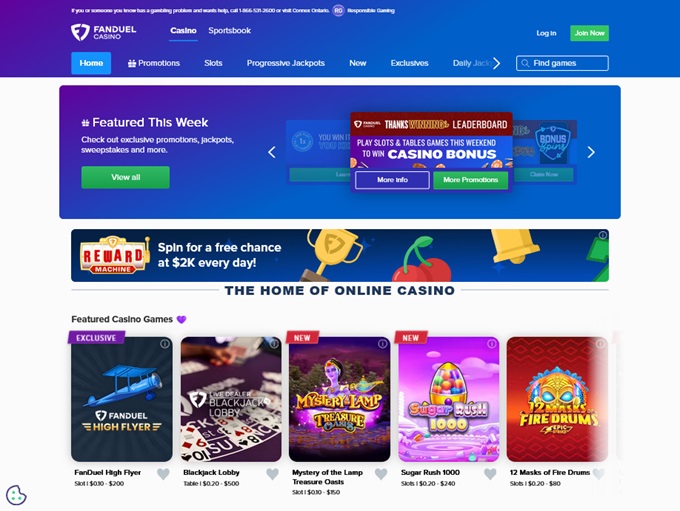The image size is (680, 511).
Task: Click the search magnifier icon
Action: pyautogui.click(x=525, y=63)
